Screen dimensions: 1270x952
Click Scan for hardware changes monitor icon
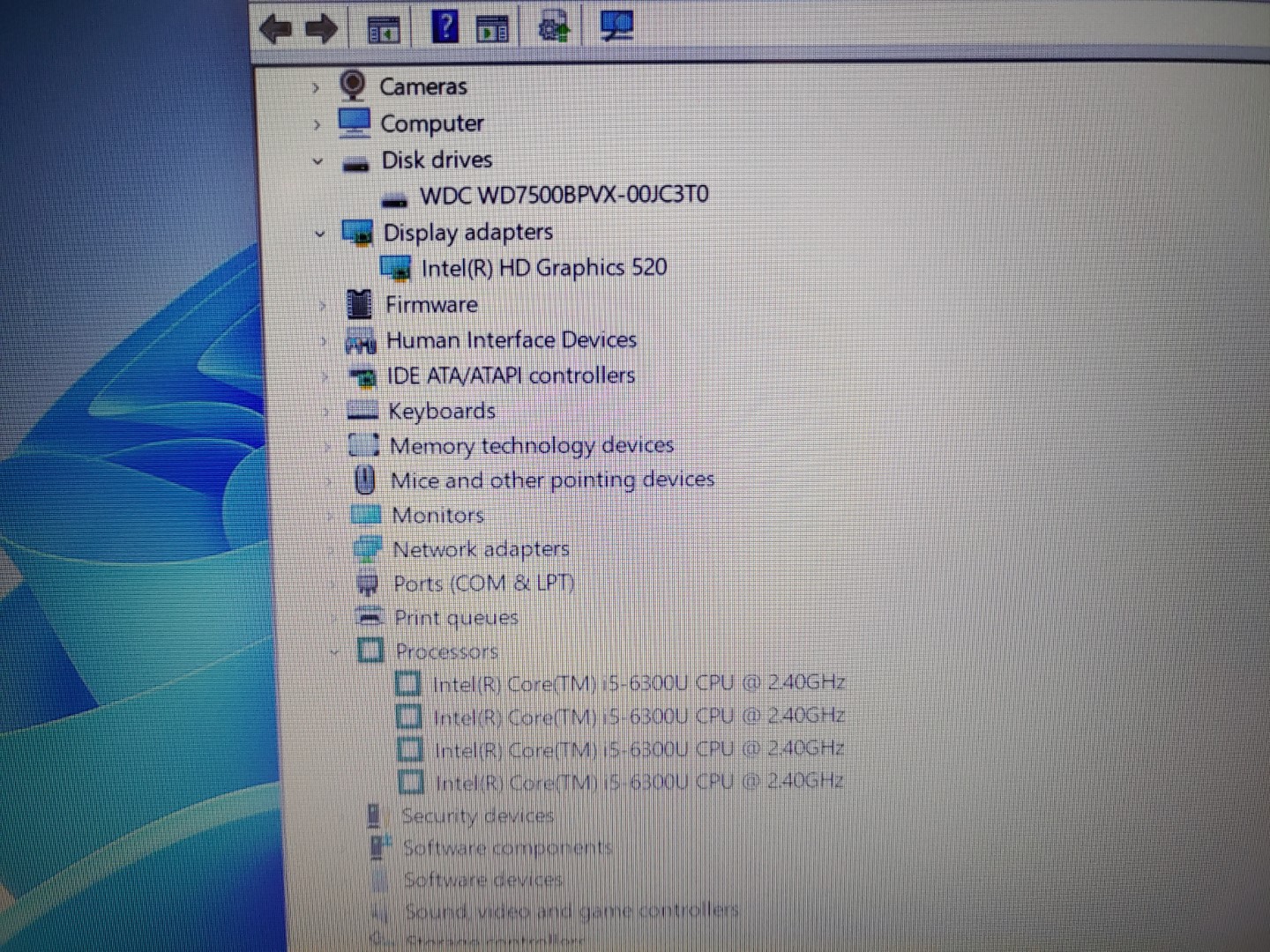(x=616, y=25)
